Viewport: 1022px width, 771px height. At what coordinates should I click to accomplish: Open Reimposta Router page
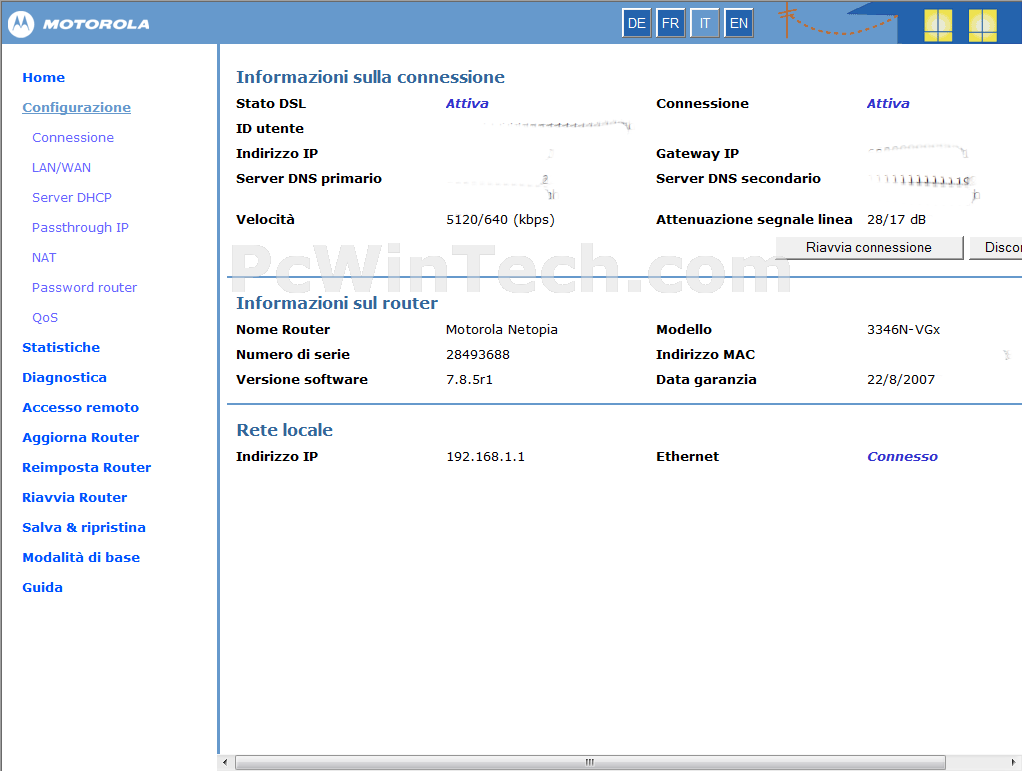point(86,467)
